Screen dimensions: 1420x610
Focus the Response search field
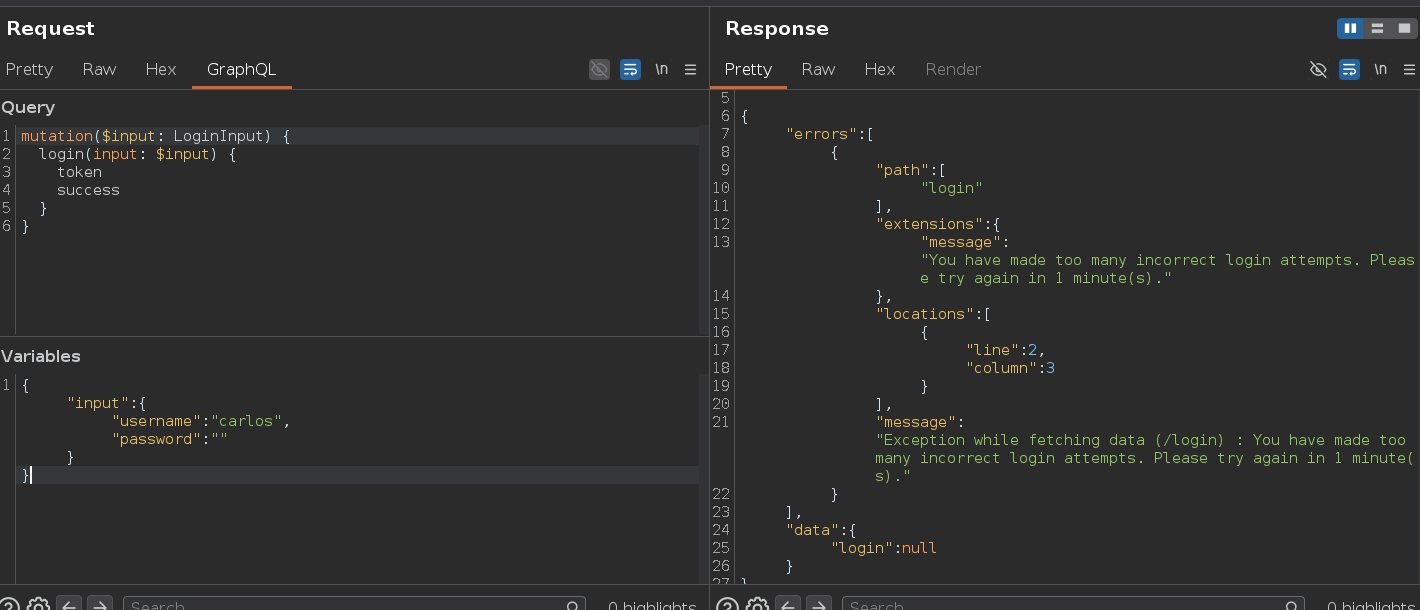click(x=1073, y=605)
